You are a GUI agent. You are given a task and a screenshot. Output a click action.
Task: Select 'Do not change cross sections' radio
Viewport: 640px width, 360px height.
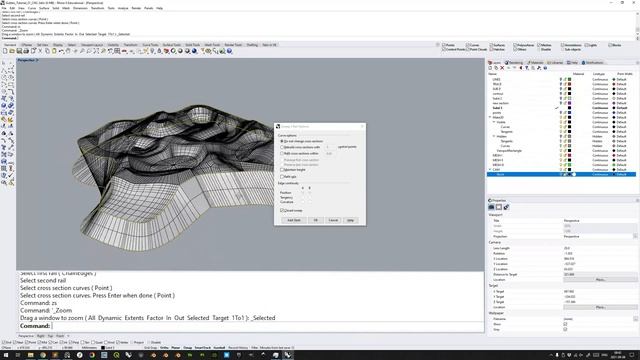(282, 141)
